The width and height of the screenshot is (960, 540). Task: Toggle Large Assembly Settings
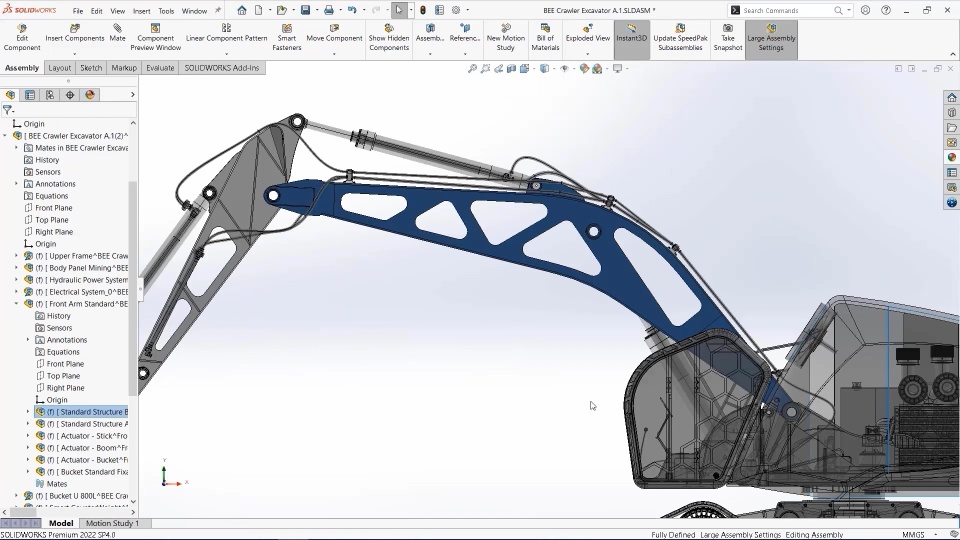771,38
